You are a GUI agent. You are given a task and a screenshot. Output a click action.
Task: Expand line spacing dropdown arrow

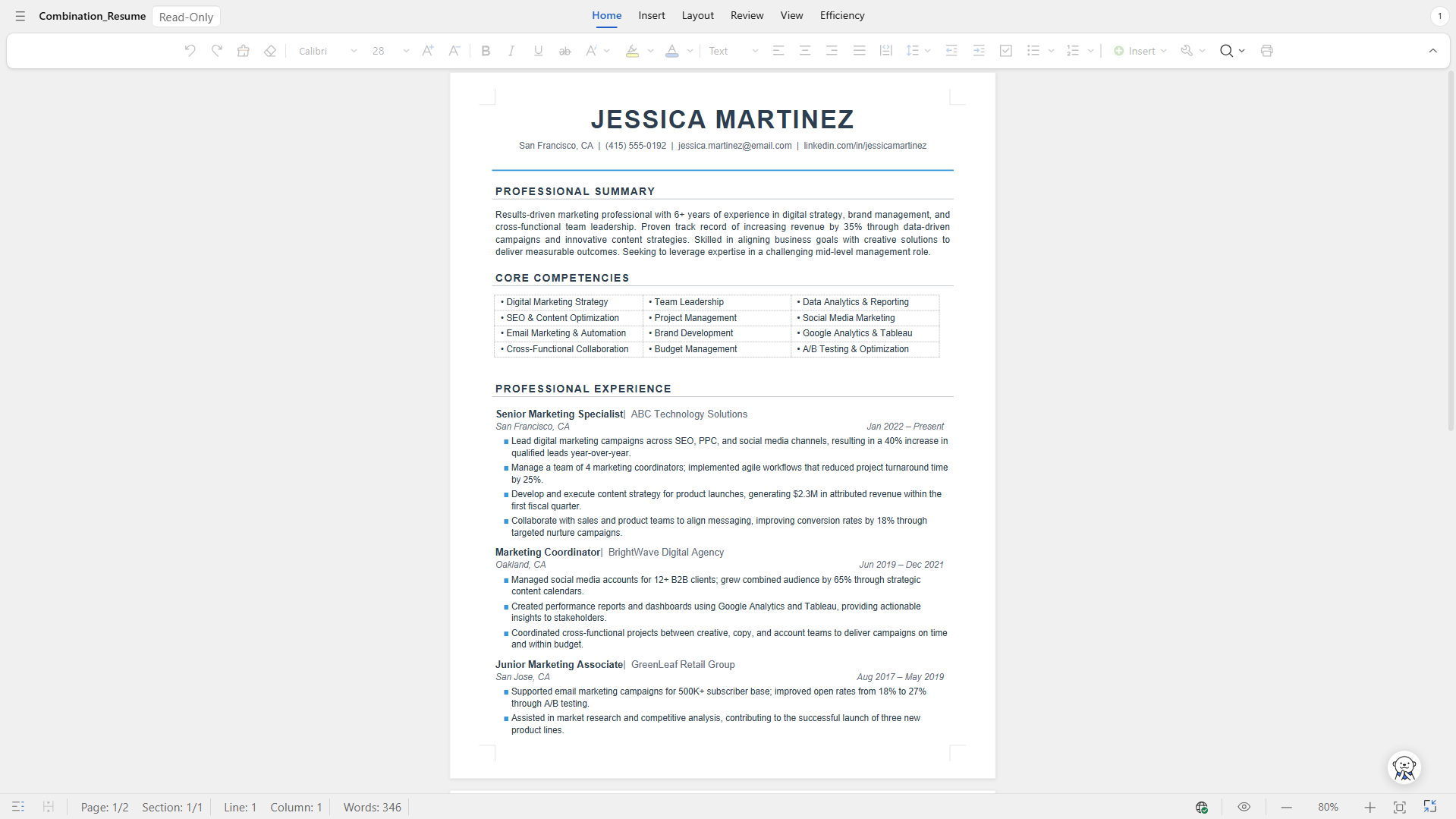click(x=928, y=51)
